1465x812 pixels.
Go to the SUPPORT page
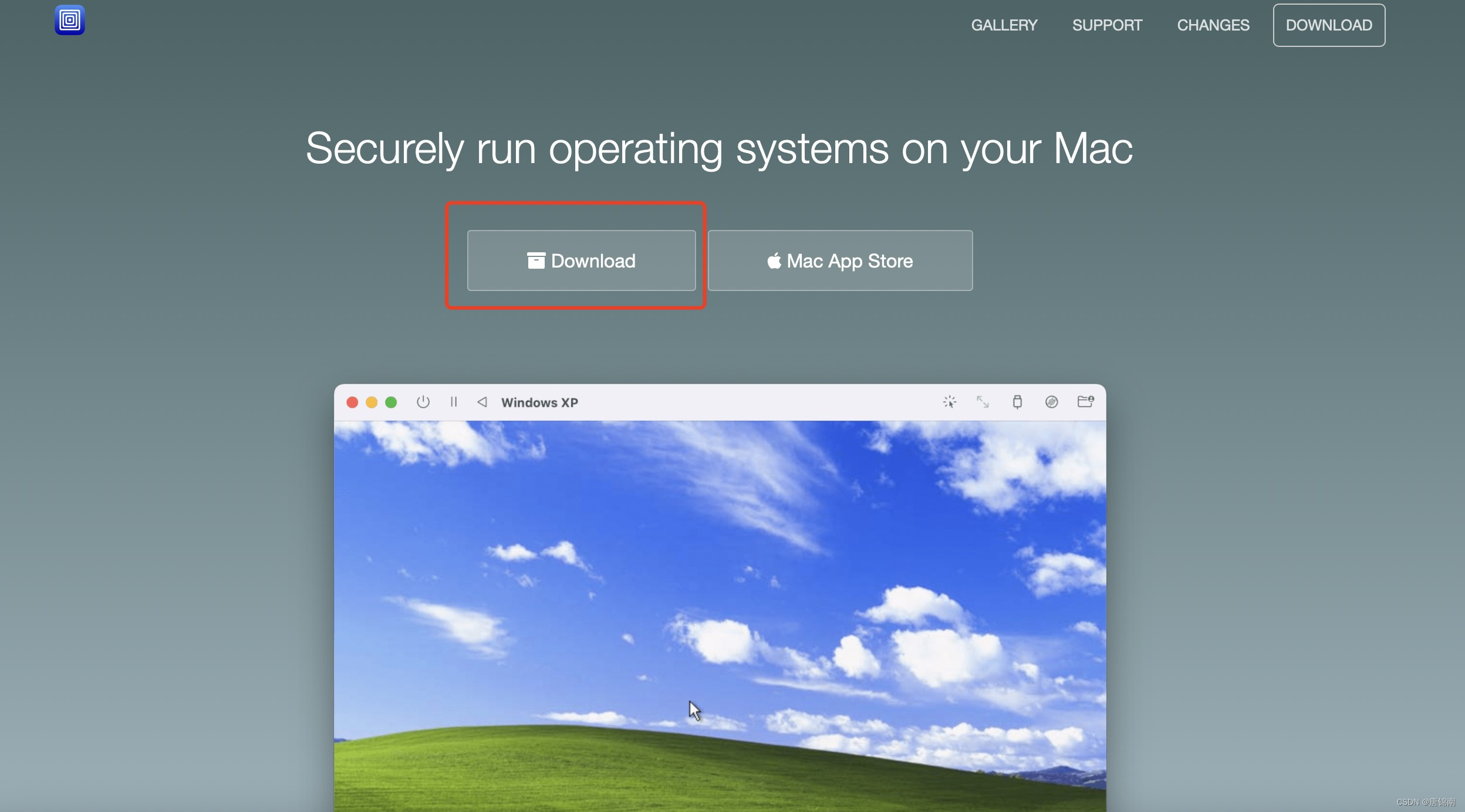(1107, 25)
